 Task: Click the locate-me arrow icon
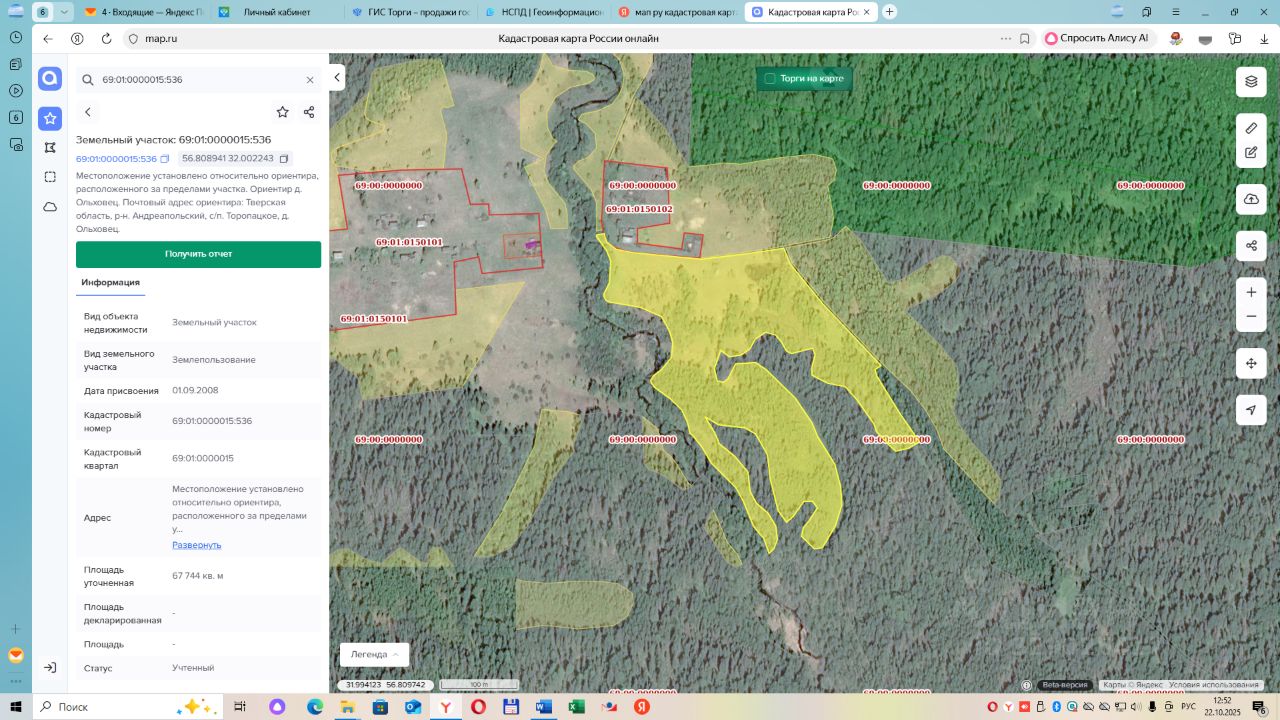pos(1251,410)
